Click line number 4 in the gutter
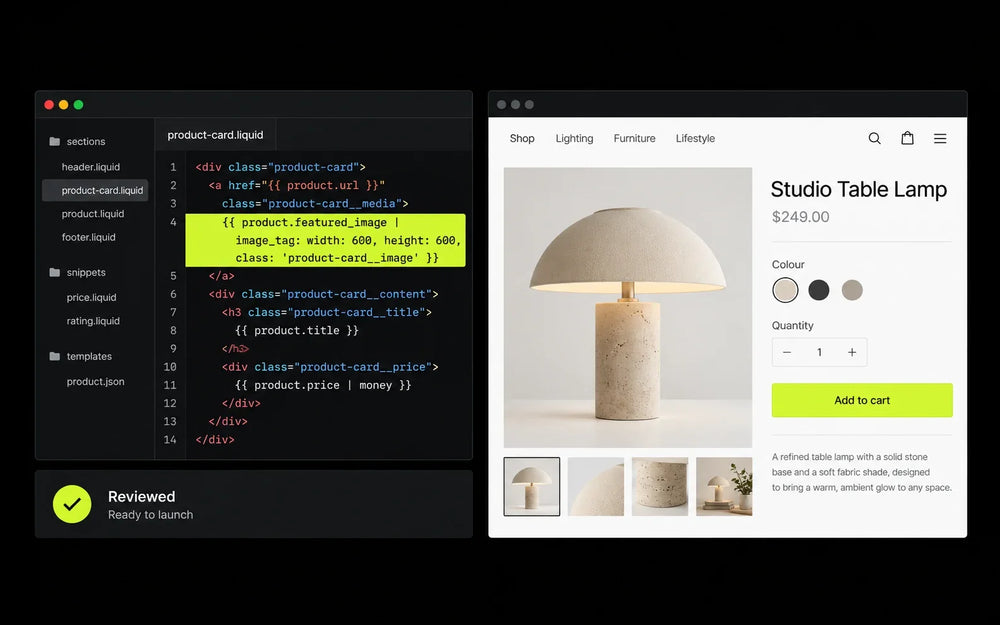This screenshot has width=1000, height=625. click(173, 222)
